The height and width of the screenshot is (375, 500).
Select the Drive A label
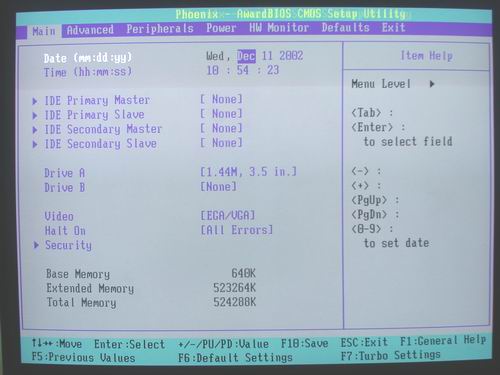(65, 173)
